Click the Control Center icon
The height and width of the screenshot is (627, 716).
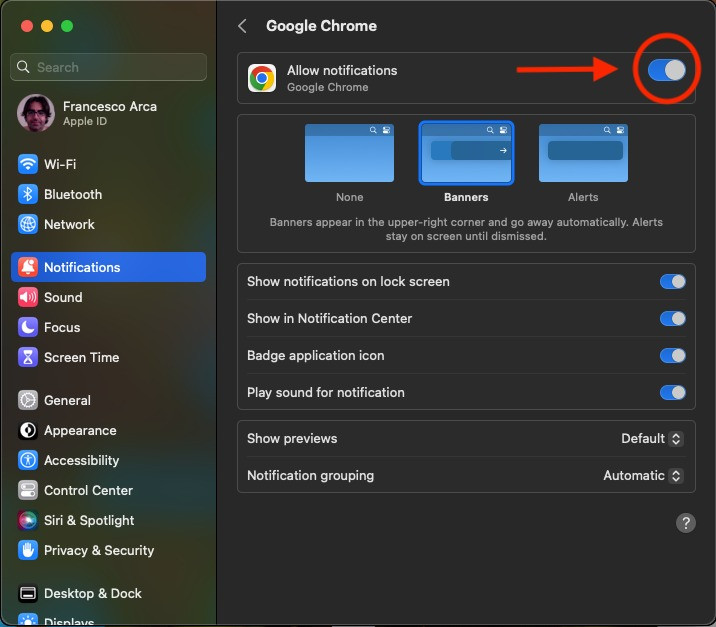(28, 490)
